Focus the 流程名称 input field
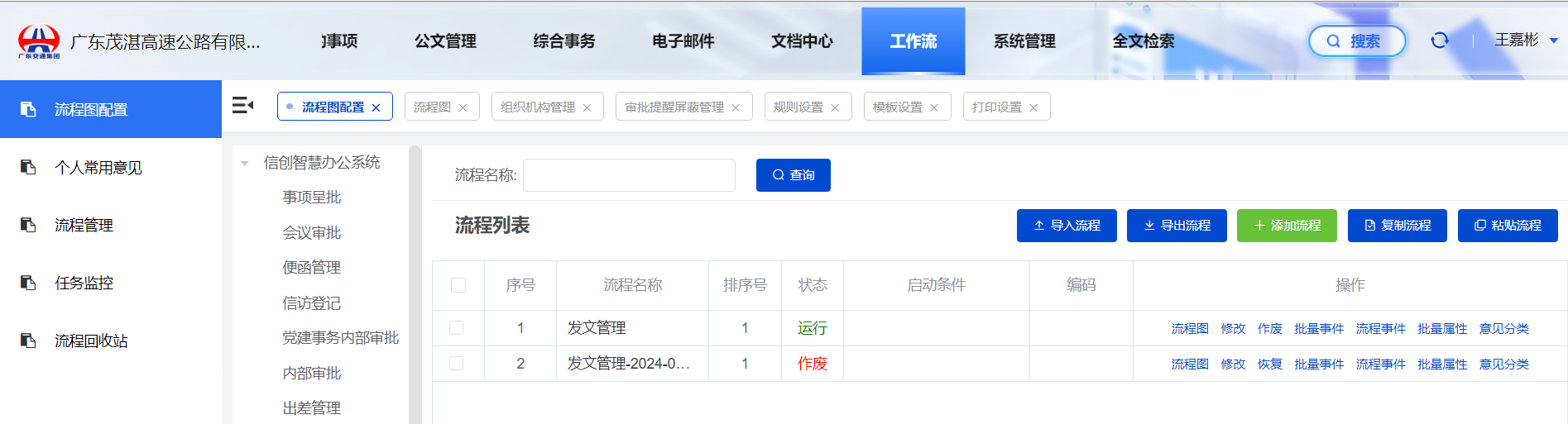 [x=629, y=175]
